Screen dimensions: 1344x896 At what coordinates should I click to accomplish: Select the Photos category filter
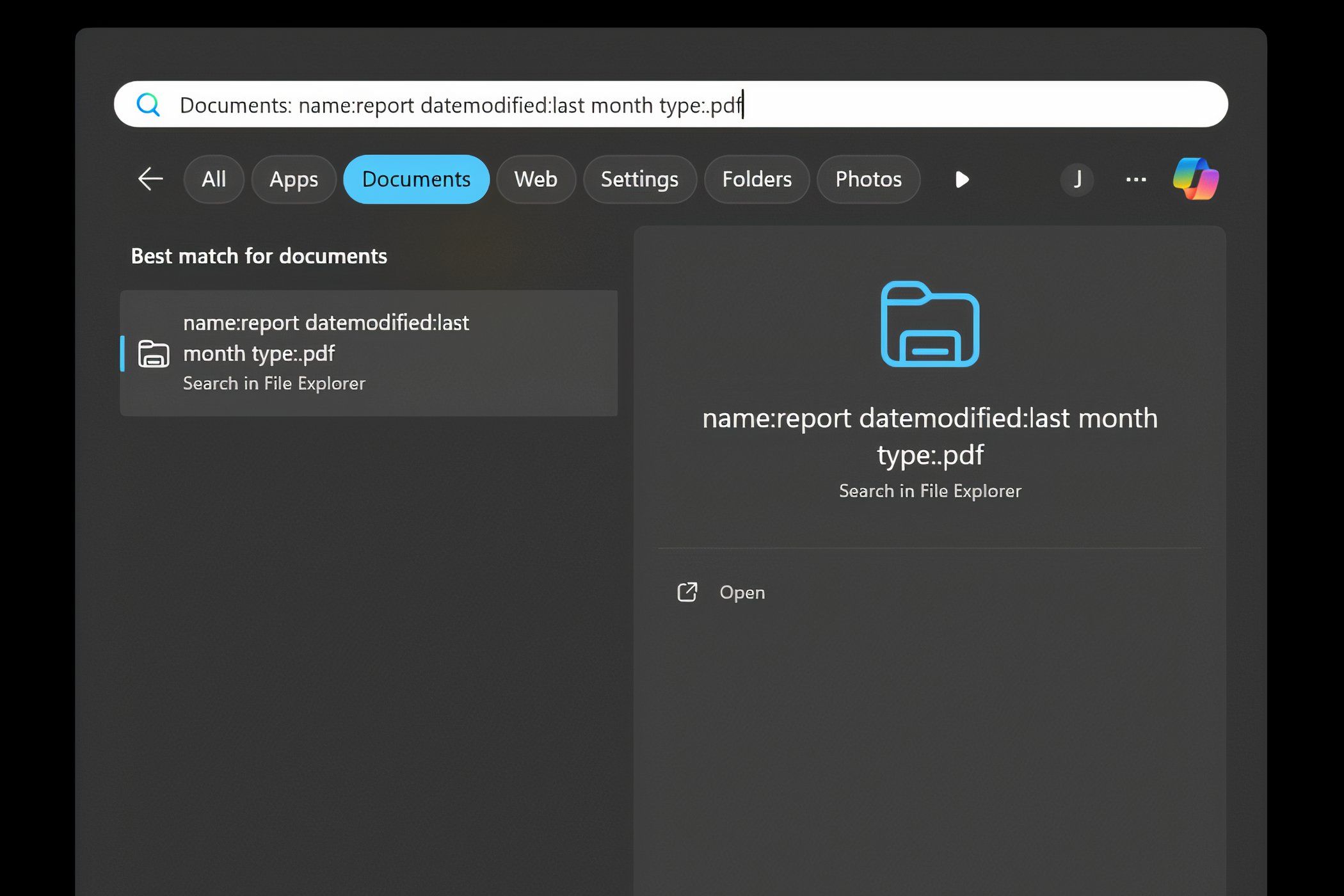pyautogui.click(x=868, y=179)
